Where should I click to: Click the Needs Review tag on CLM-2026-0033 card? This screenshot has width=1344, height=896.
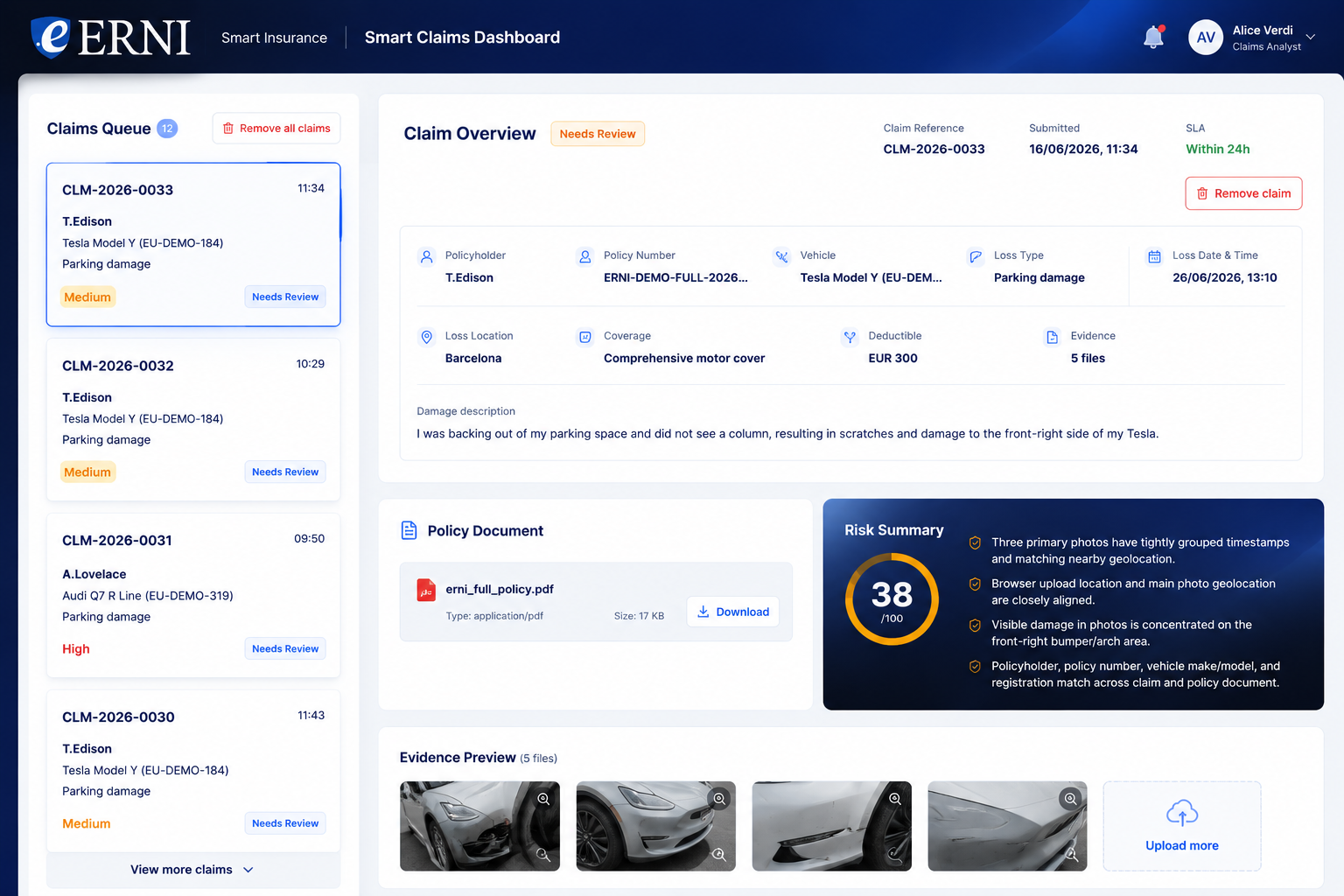285,297
